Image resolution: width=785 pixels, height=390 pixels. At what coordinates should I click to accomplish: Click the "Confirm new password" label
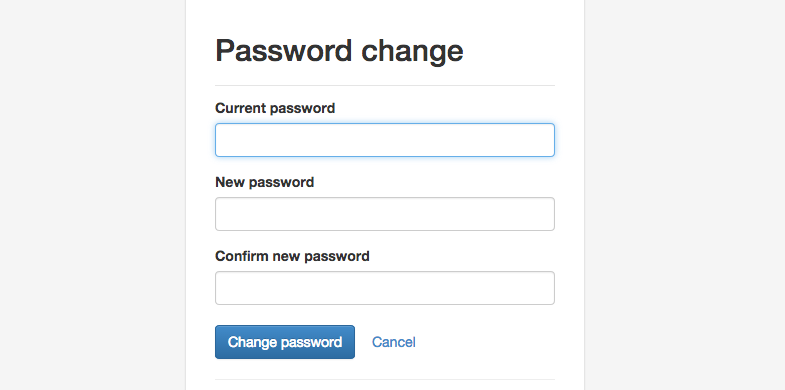(x=292, y=256)
